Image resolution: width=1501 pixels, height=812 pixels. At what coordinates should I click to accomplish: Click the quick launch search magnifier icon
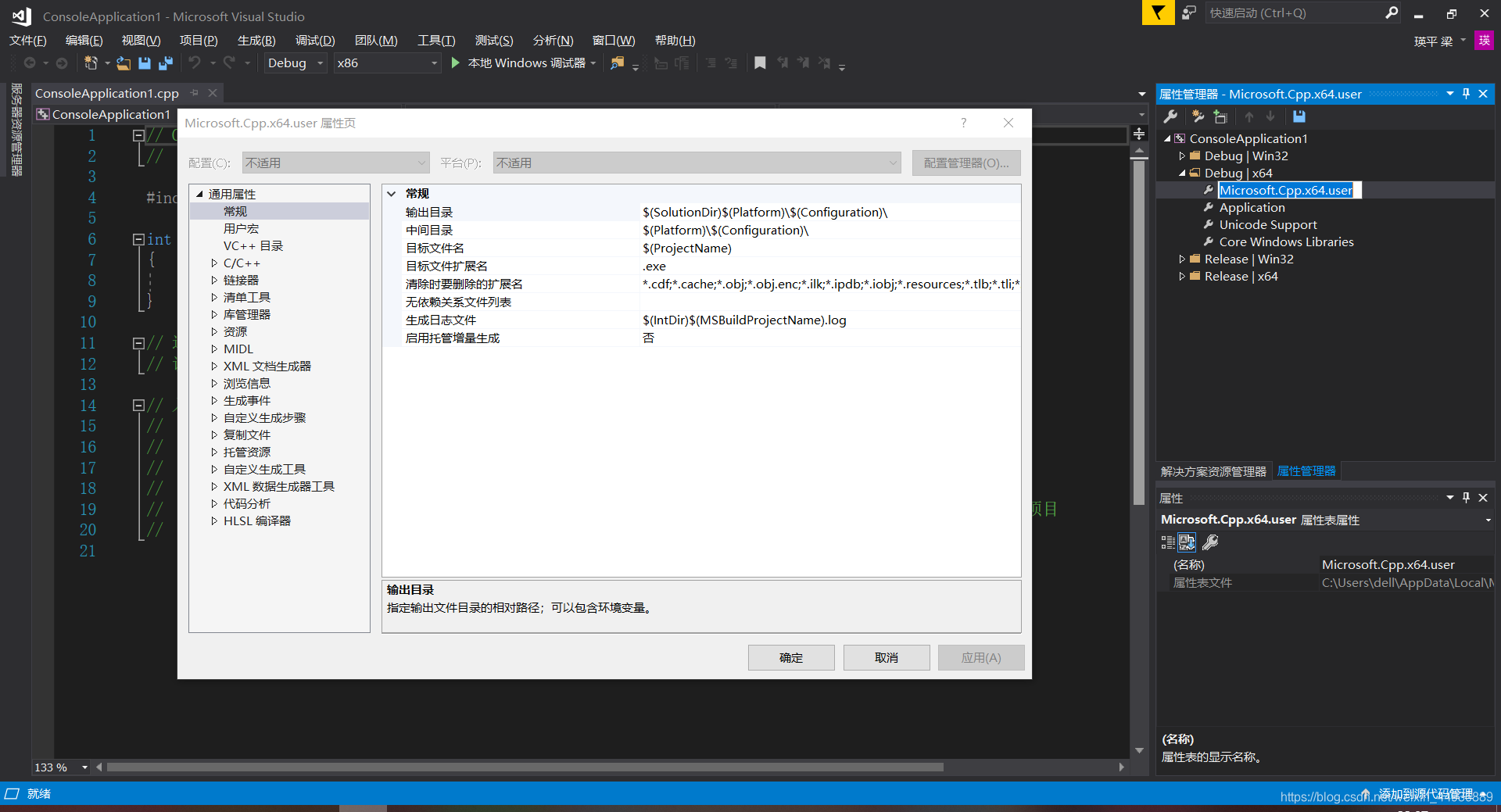coord(1392,13)
